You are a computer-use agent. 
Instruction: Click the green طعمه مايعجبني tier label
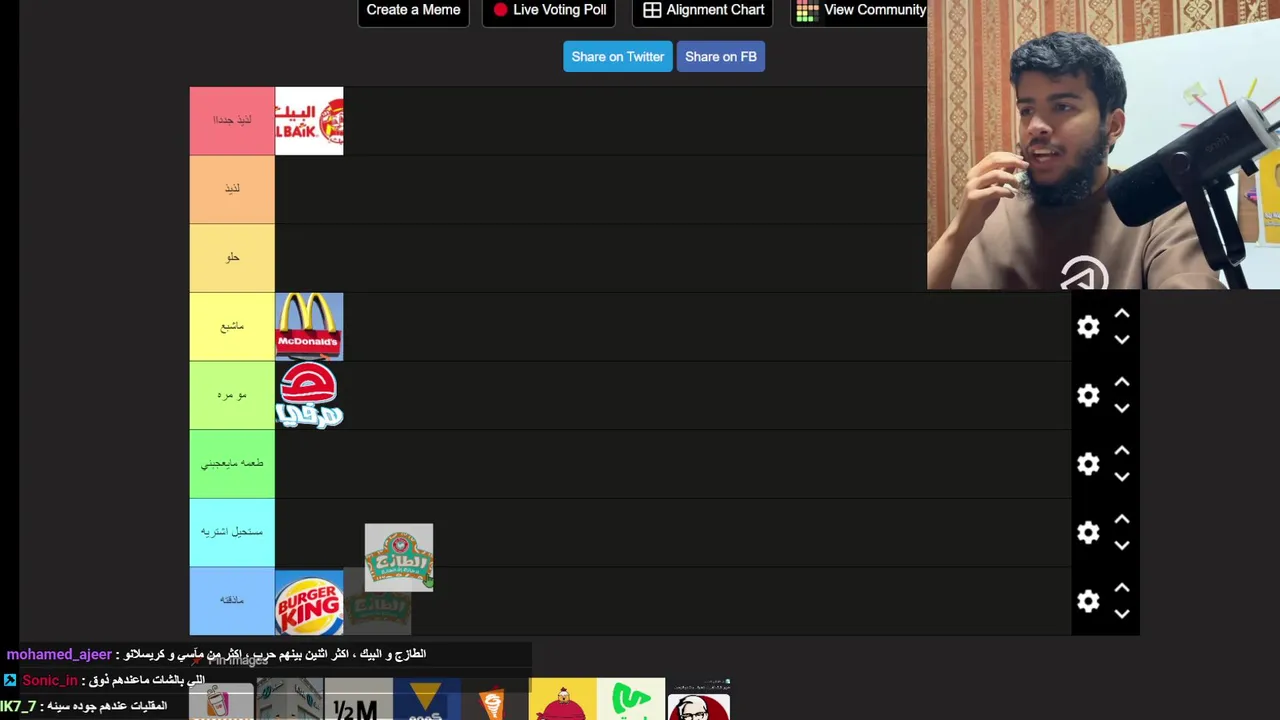click(x=232, y=464)
